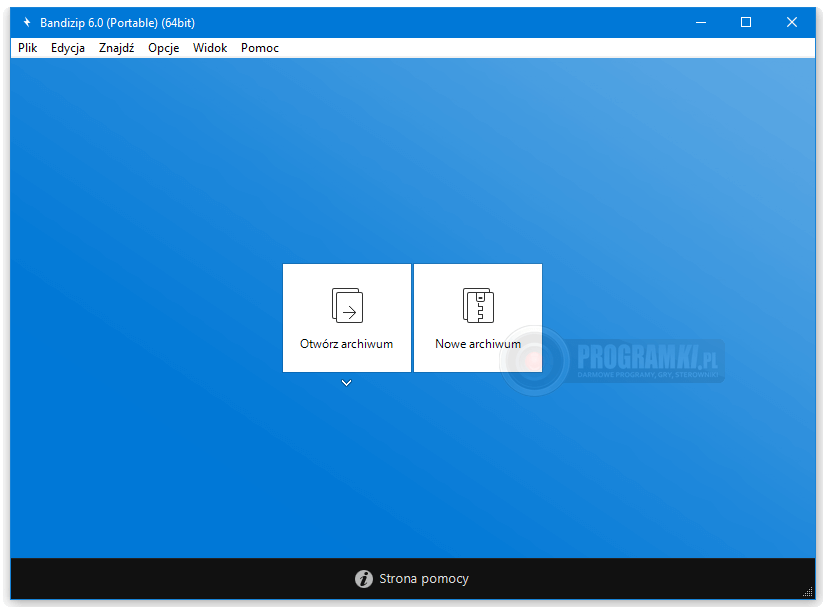The width and height of the screenshot is (826, 607).
Task: Maximize the Bandizip window
Action: [746, 22]
